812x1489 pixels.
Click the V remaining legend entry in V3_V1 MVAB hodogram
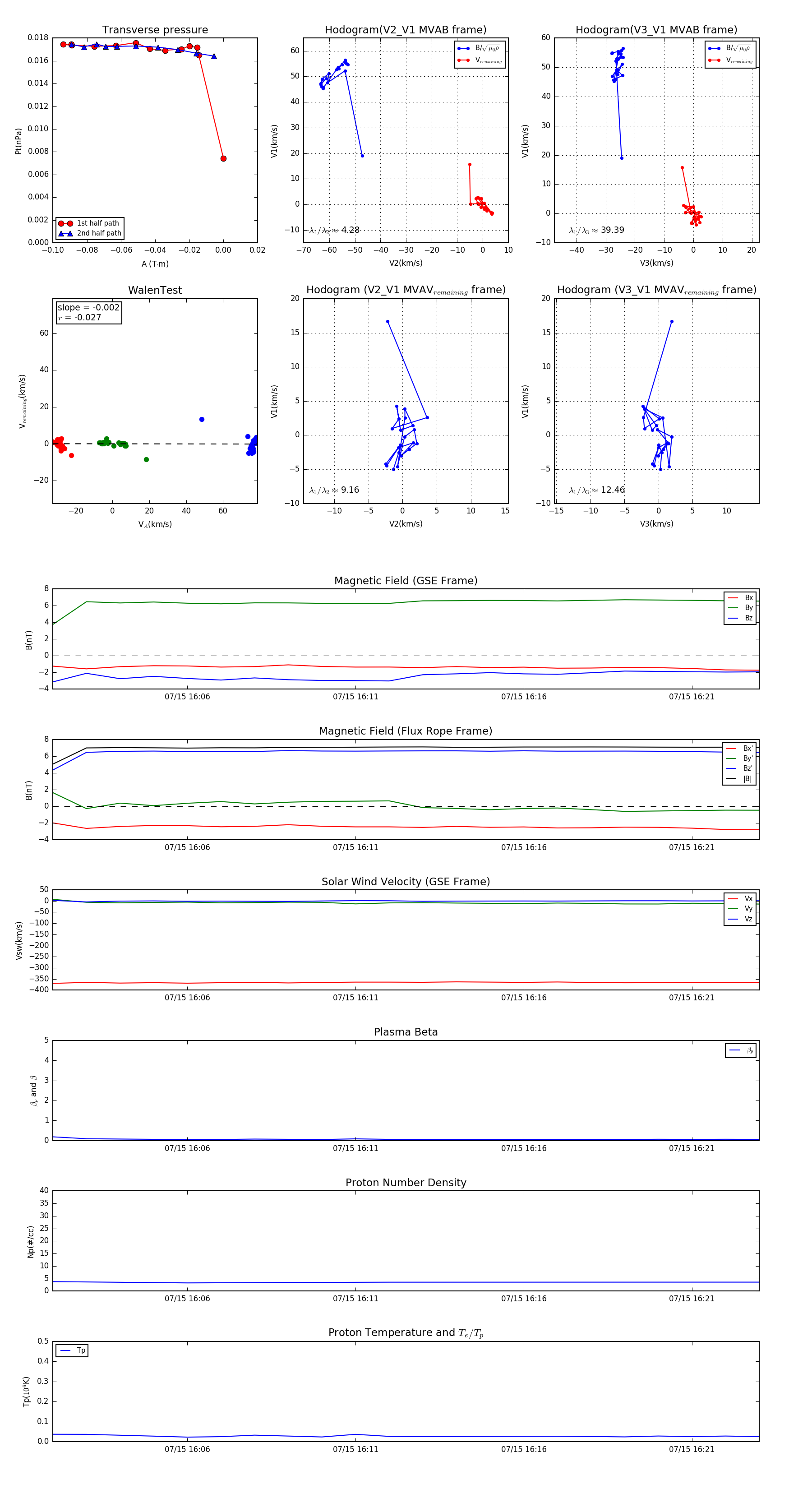click(730, 60)
